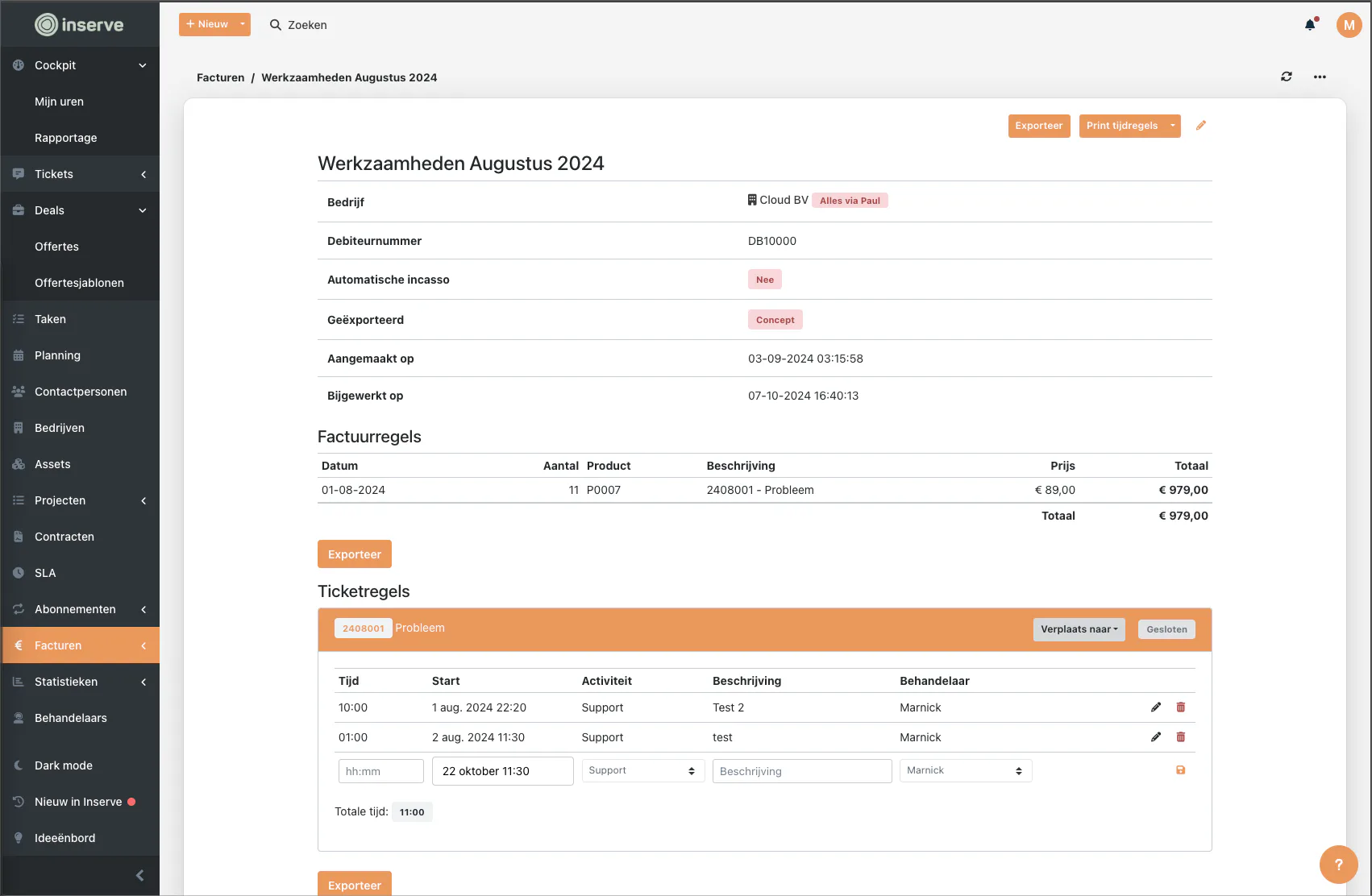Open the three-dot more options menu
The image size is (1372, 896).
coord(1320,77)
